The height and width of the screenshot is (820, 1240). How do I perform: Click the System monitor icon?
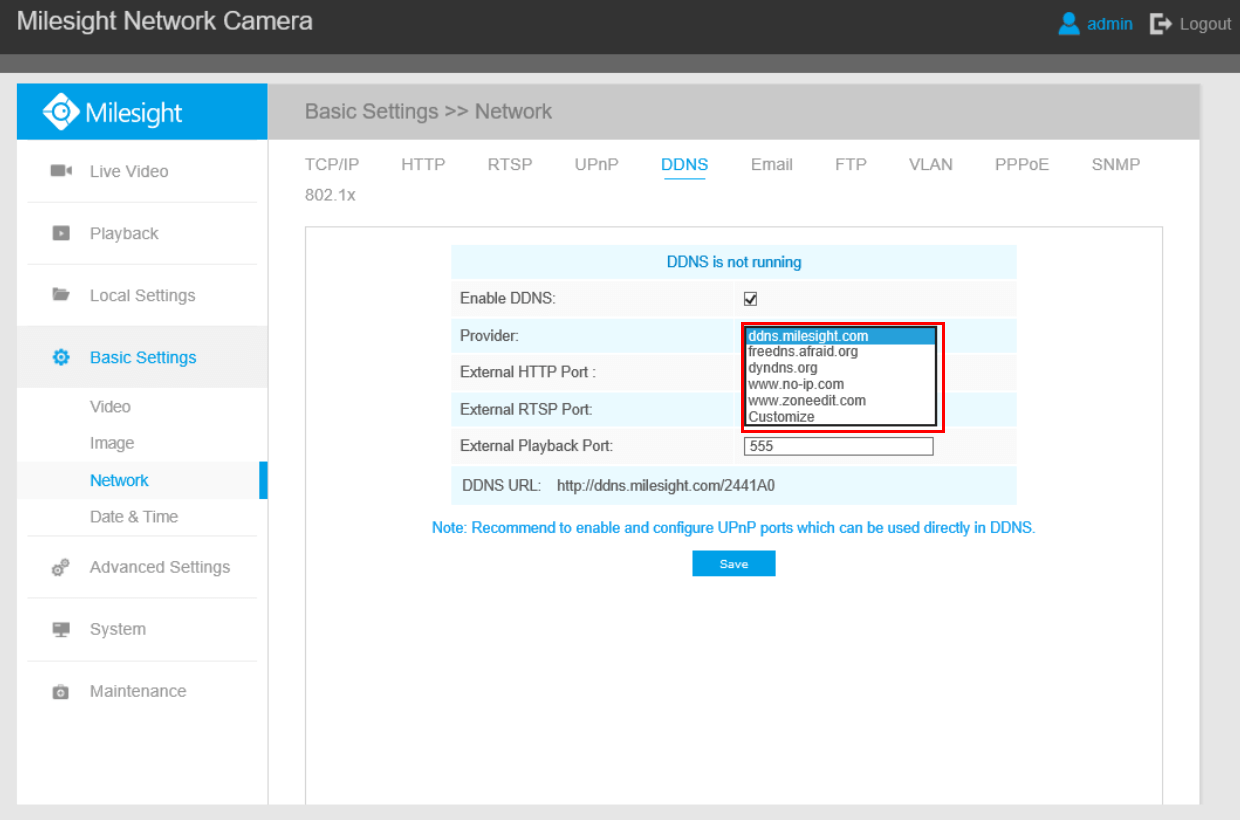pos(61,629)
